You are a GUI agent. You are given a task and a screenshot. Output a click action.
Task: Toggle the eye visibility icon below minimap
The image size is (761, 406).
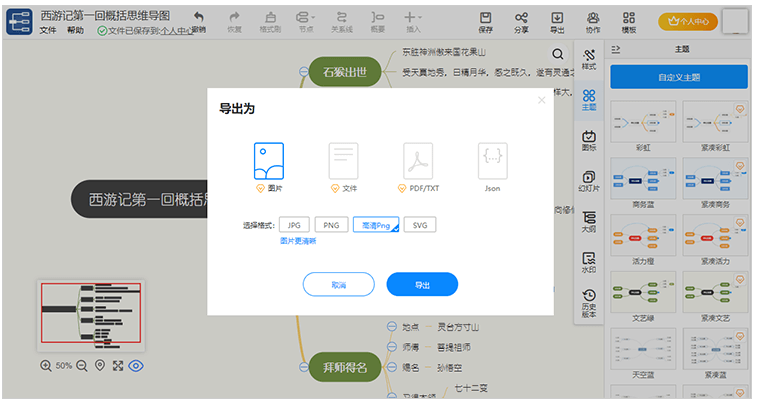pos(136,366)
